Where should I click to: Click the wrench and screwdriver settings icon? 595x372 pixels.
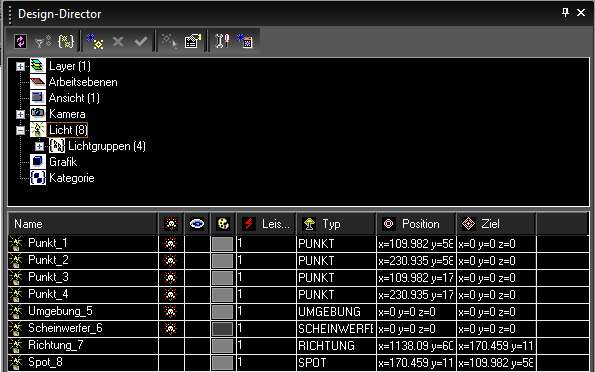click(222, 41)
